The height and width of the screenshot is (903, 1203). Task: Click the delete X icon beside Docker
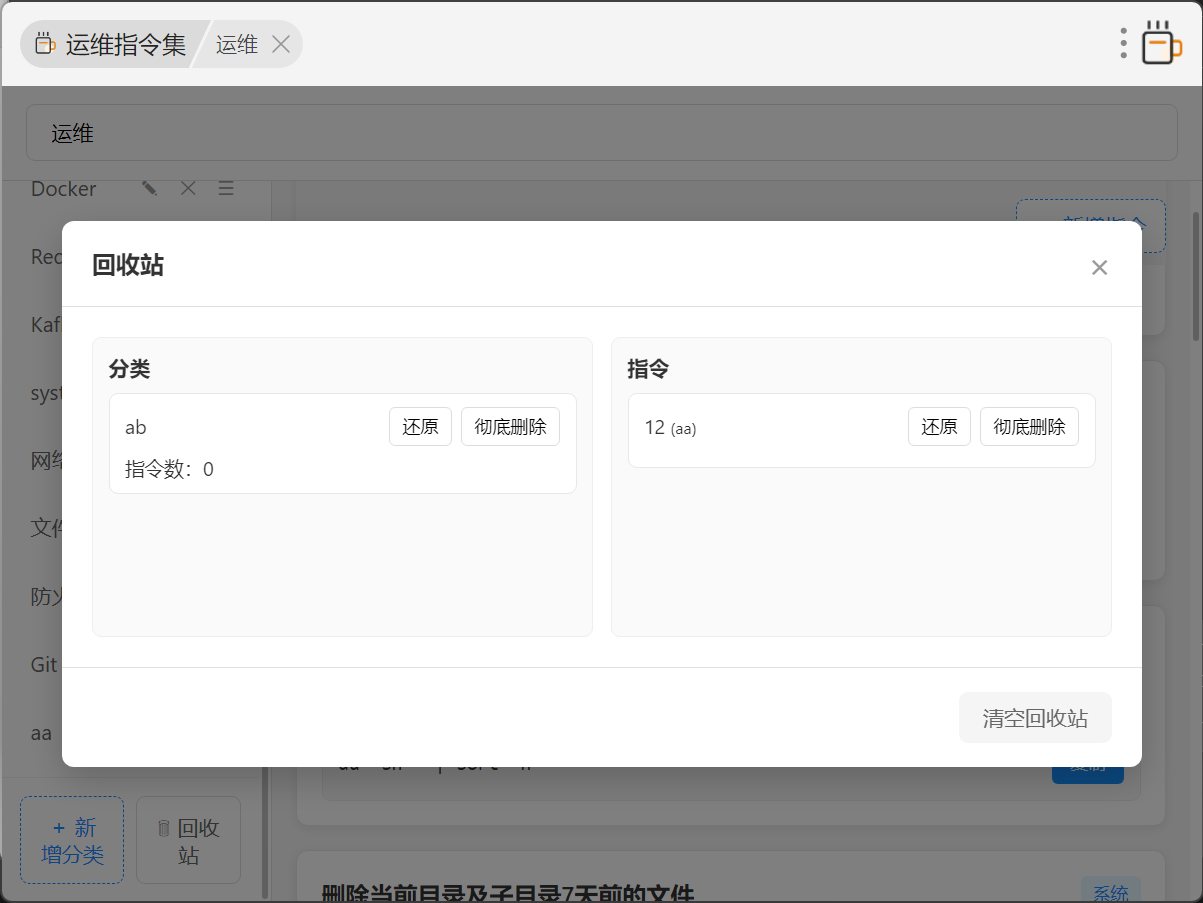188,188
